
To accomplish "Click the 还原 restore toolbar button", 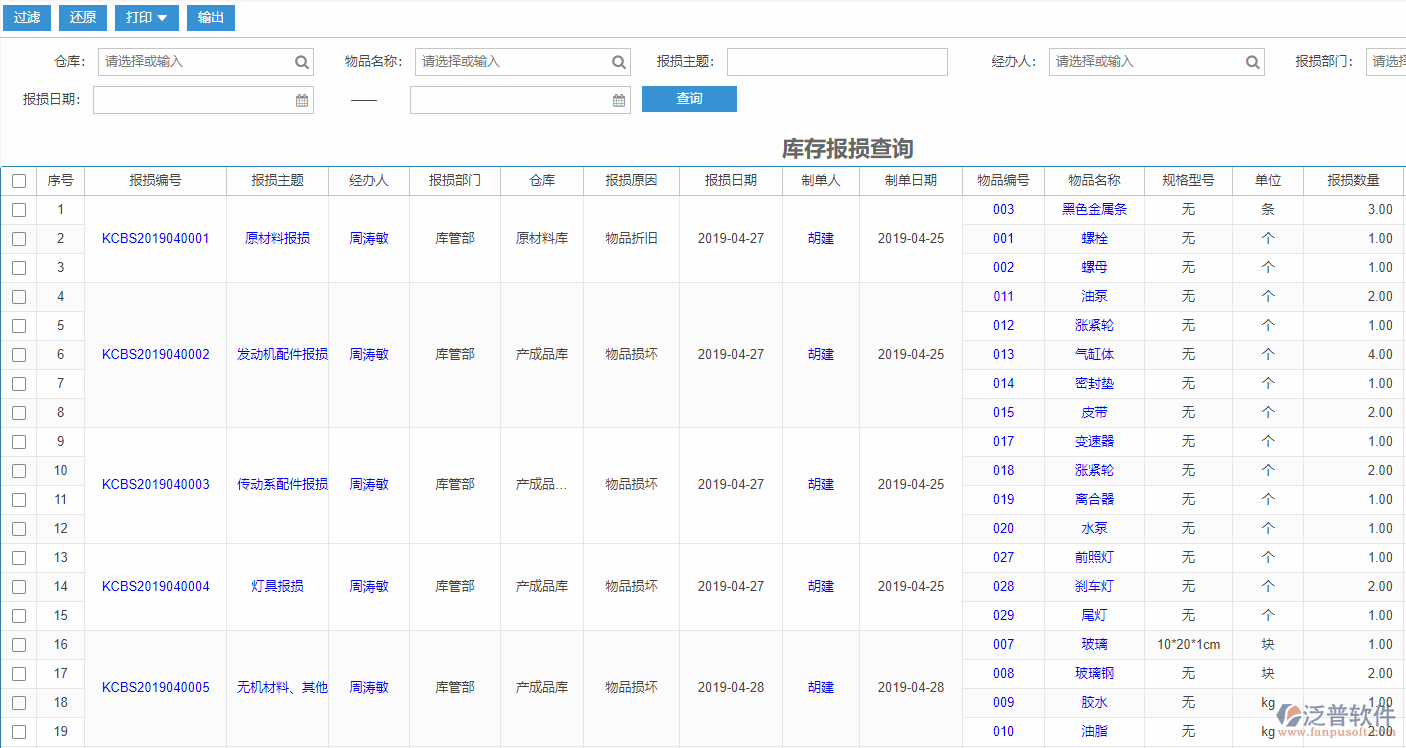I will (82, 17).
